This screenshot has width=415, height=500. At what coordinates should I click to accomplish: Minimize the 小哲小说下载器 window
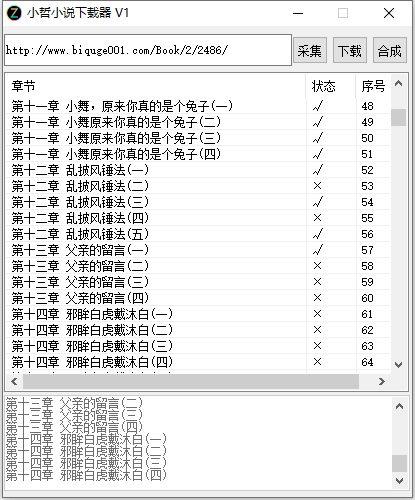tap(298, 13)
